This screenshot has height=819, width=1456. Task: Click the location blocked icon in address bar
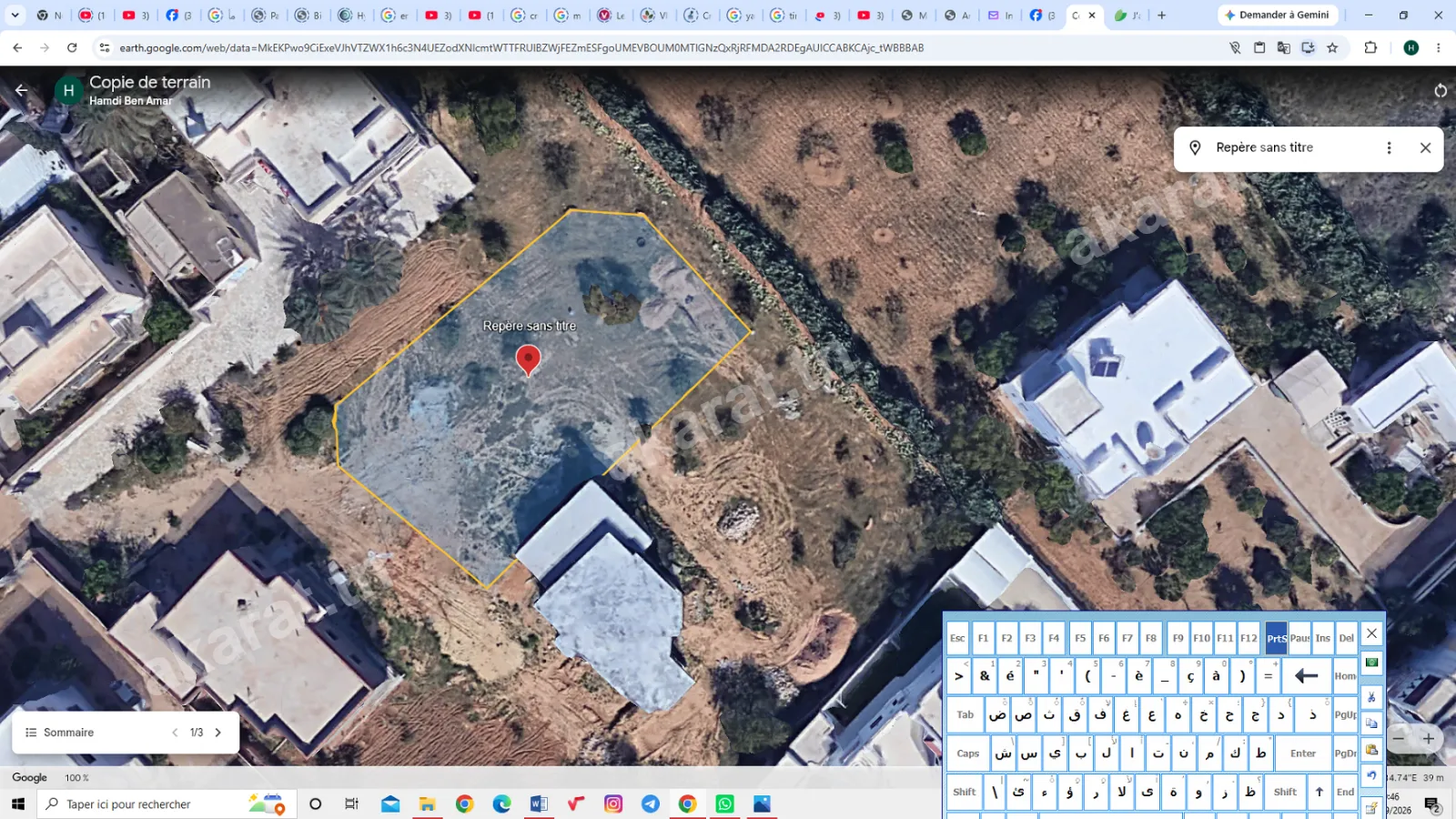1235,48
